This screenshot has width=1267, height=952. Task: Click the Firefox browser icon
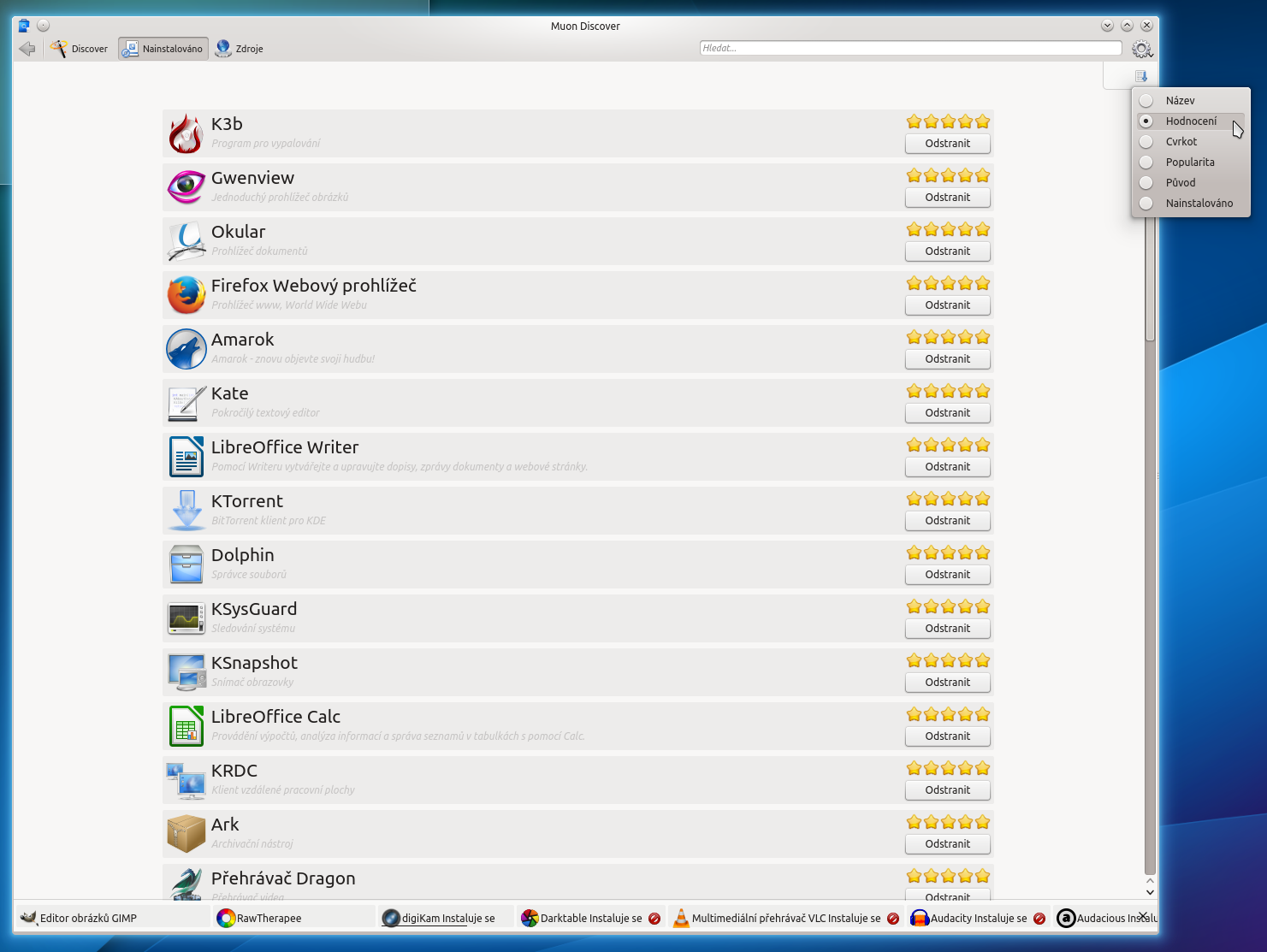point(186,295)
